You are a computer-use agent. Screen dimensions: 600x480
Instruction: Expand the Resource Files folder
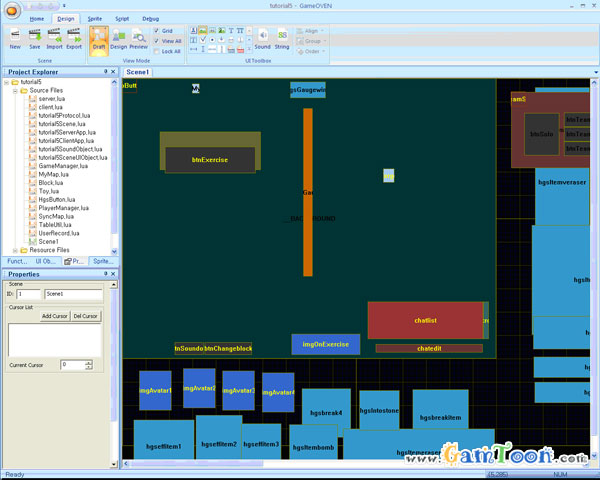[15, 250]
